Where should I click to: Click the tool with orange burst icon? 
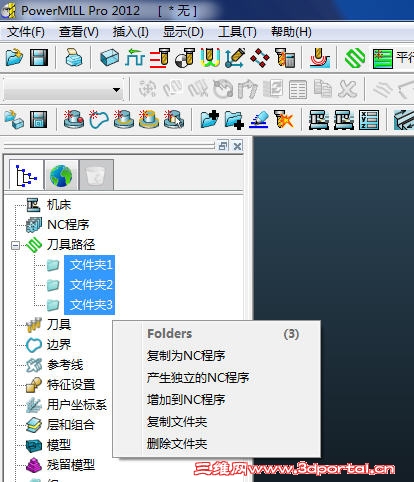(284, 119)
